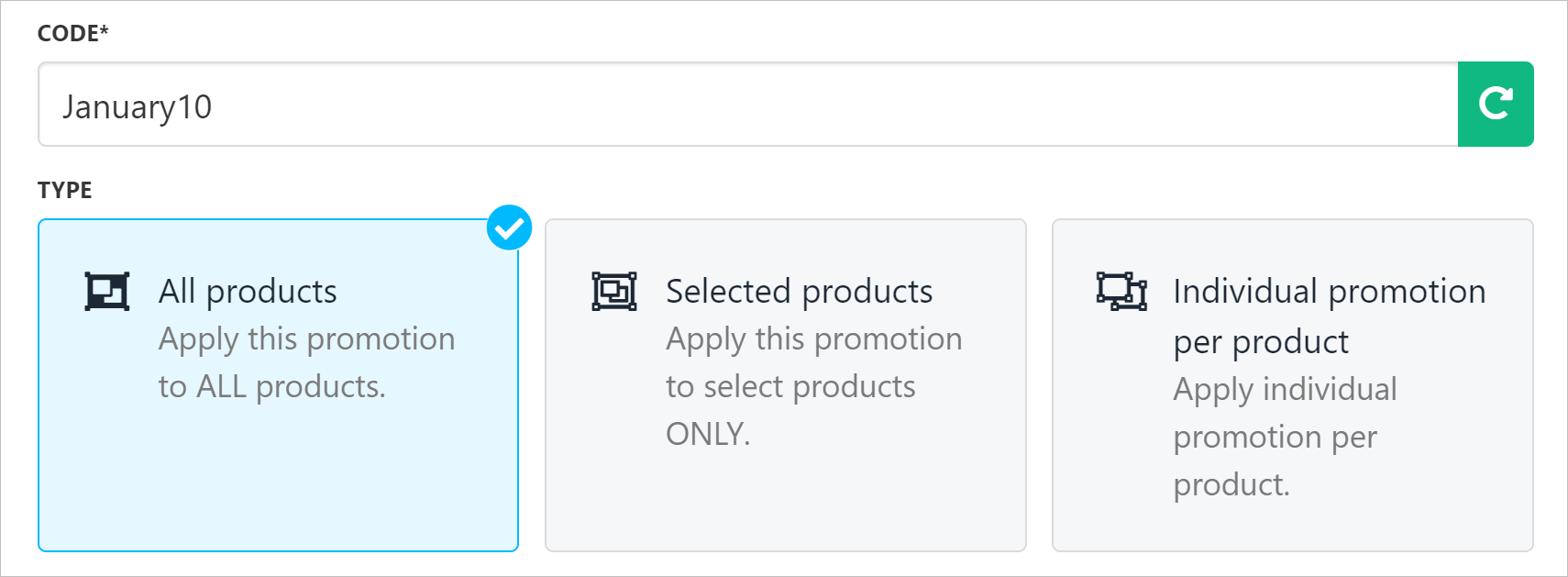Click the Selected products icon
The image size is (1568, 577).
(614, 292)
